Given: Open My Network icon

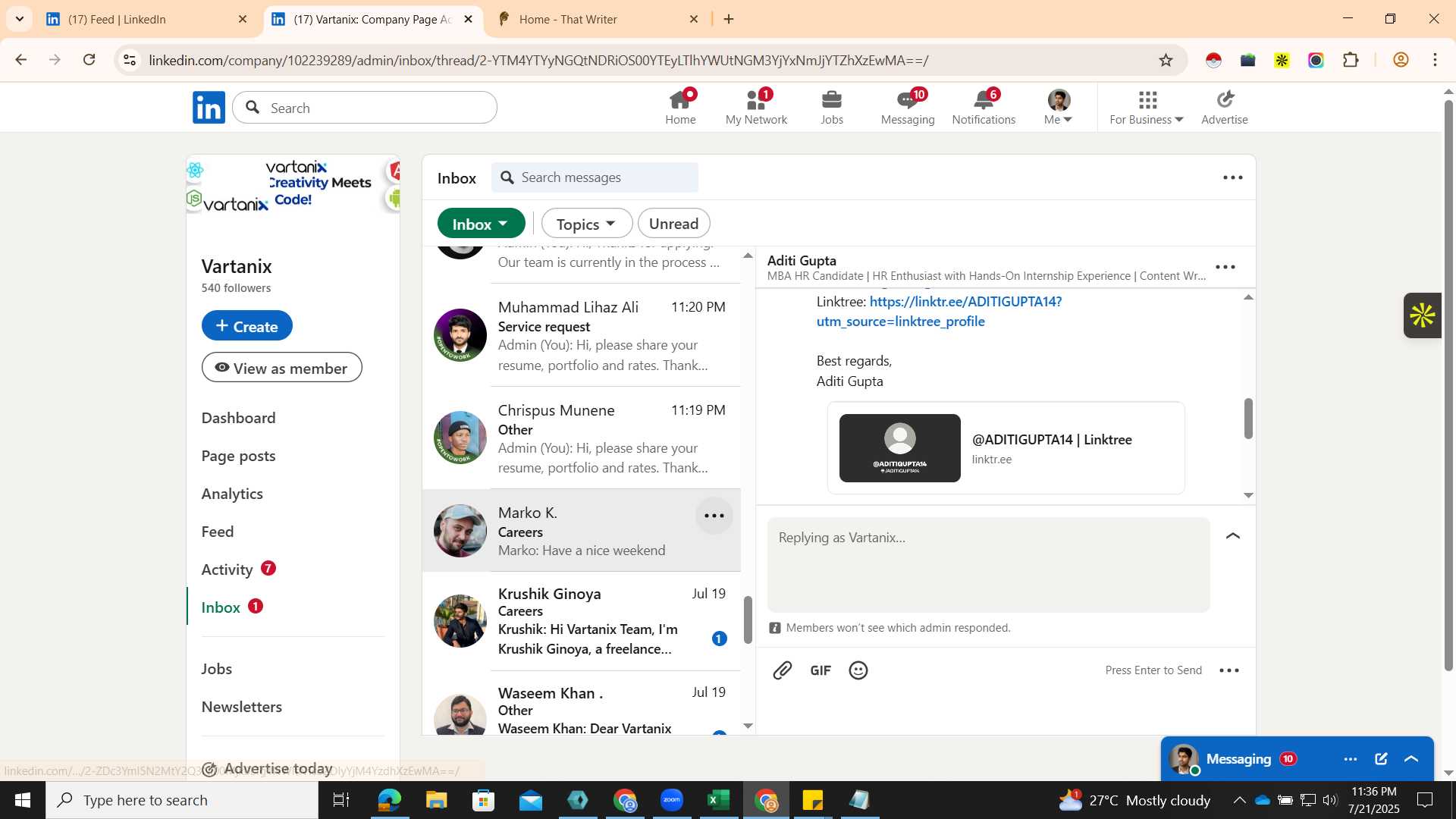Looking at the screenshot, I should coord(756,107).
